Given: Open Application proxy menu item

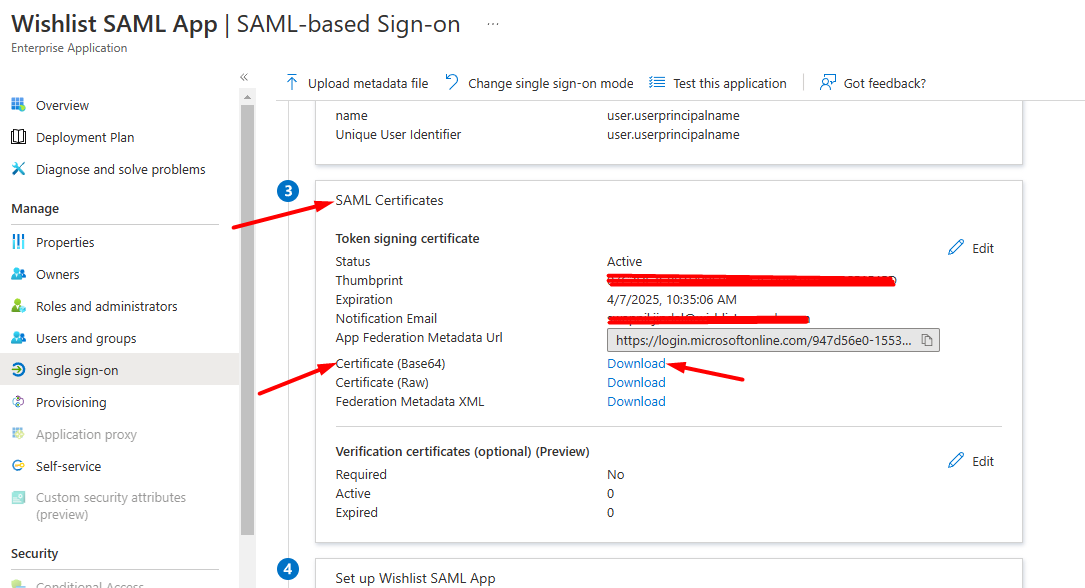Looking at the screenshot, I should click(86, 434).
